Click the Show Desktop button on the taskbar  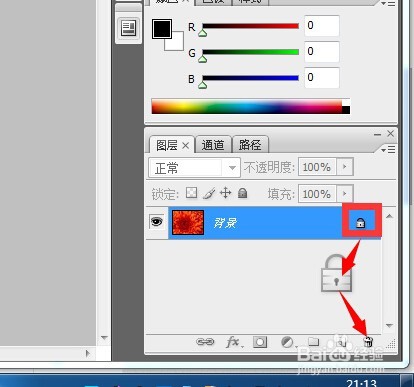406,380
